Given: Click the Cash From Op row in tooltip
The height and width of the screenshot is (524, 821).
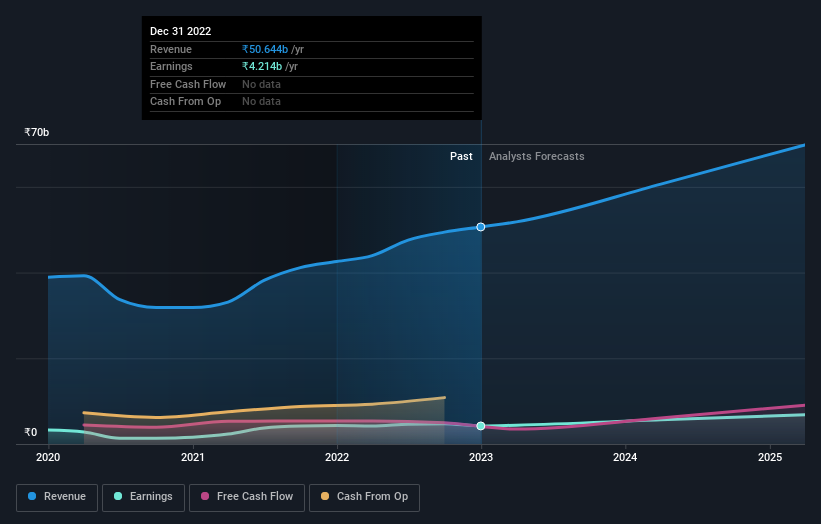Looking at the screenshot, I should pos(312,102).
